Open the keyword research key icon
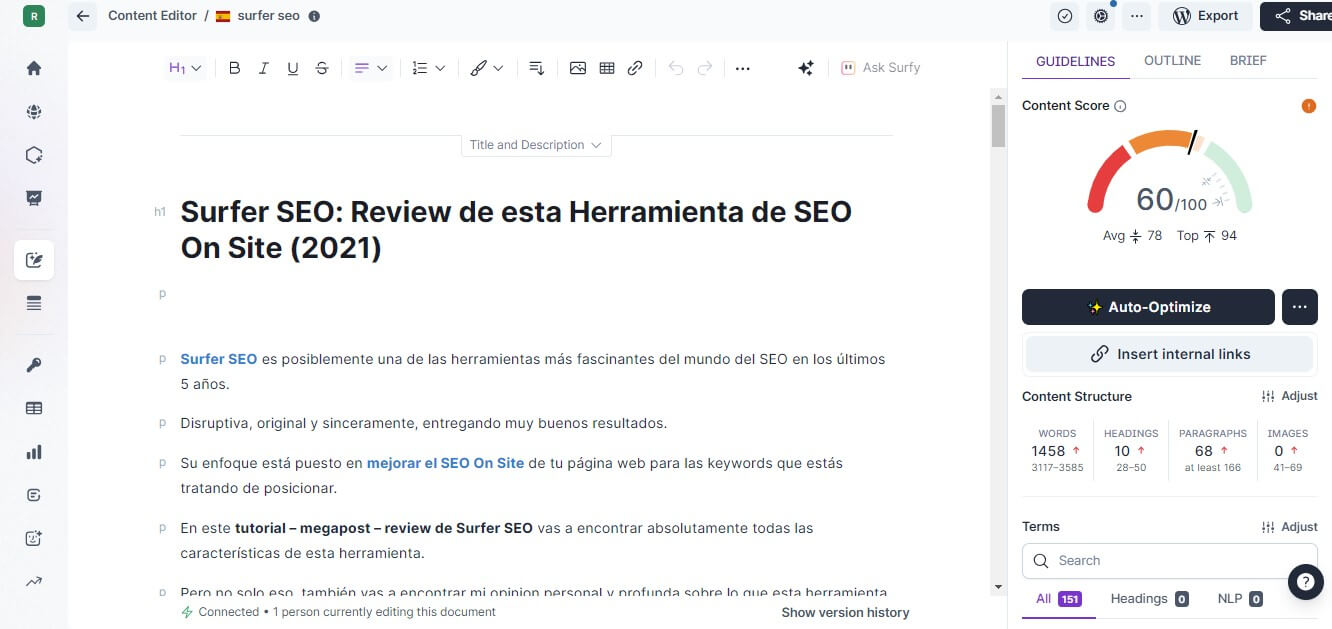The height and width of the screenshot is (629, 1332). (x=34, y=365)
